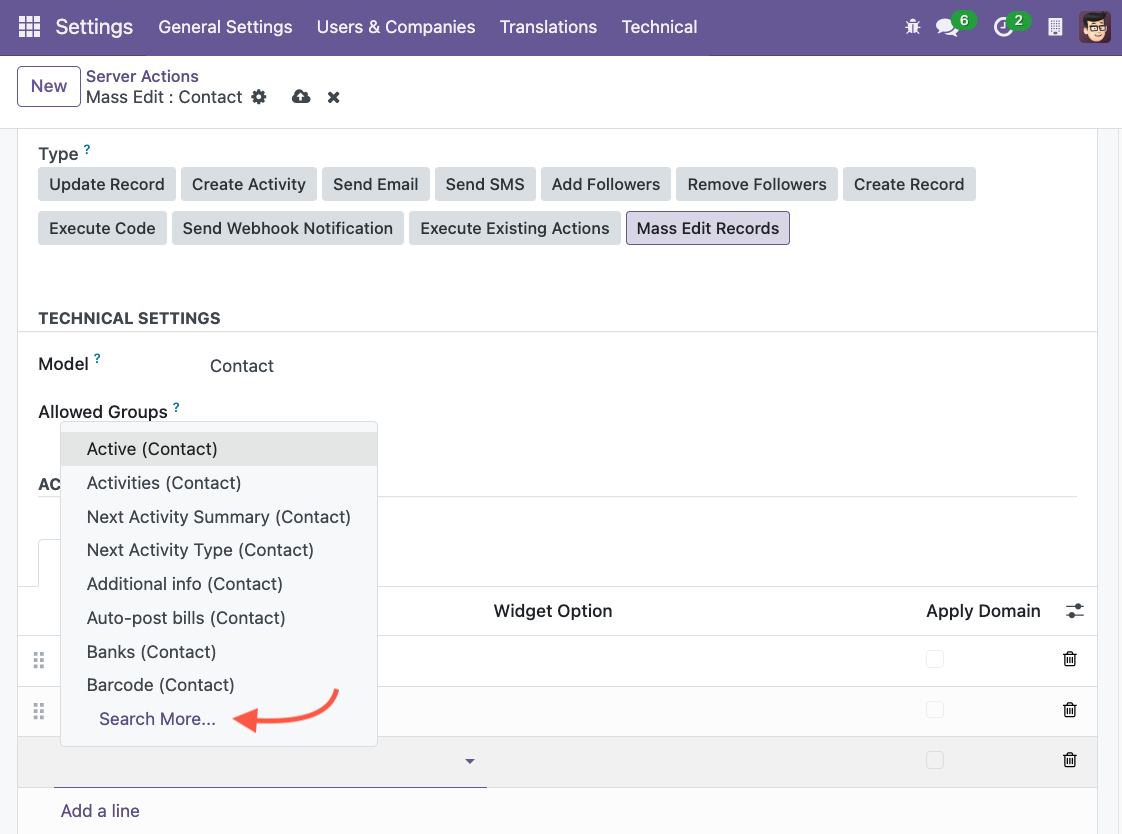Screen dimensions: 1122x834
Task: Open the column settings sliders icon
Action: coord(1075,611)
